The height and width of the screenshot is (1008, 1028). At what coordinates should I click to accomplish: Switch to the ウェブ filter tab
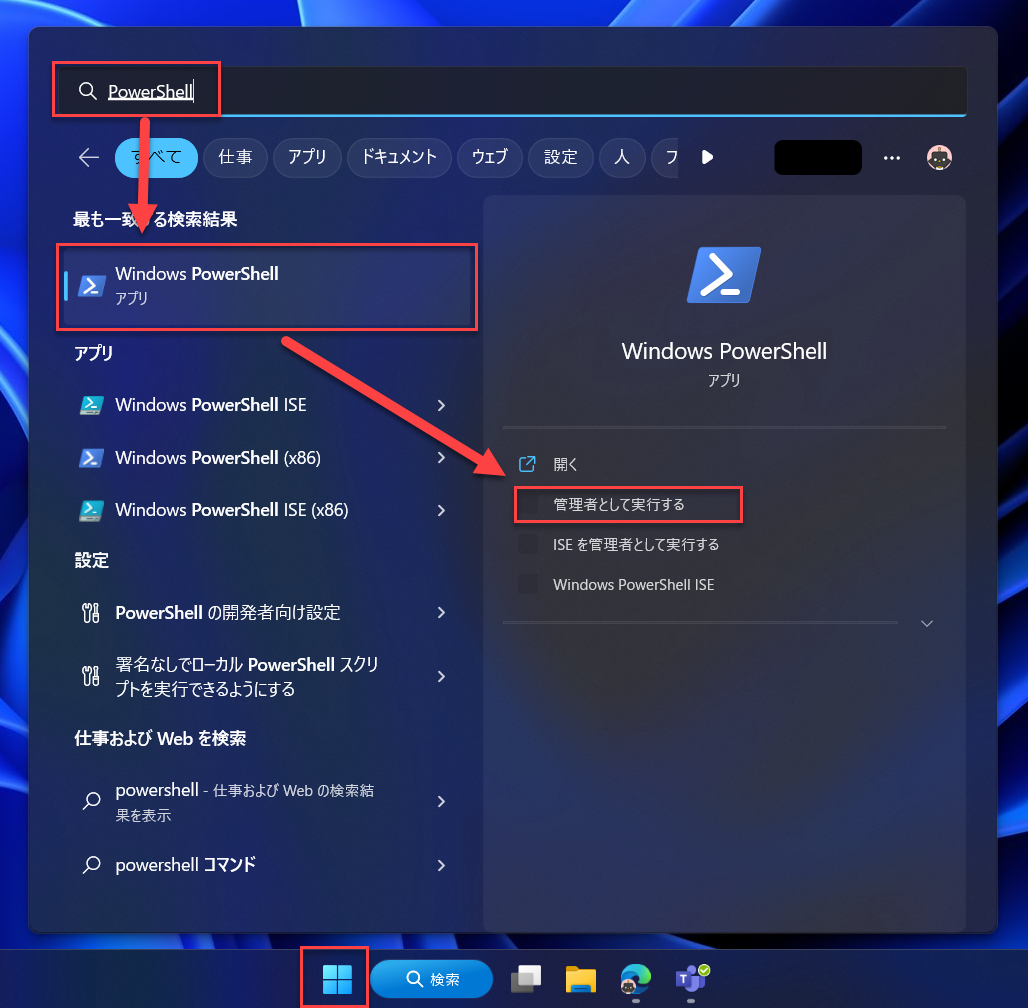point(490,157)
